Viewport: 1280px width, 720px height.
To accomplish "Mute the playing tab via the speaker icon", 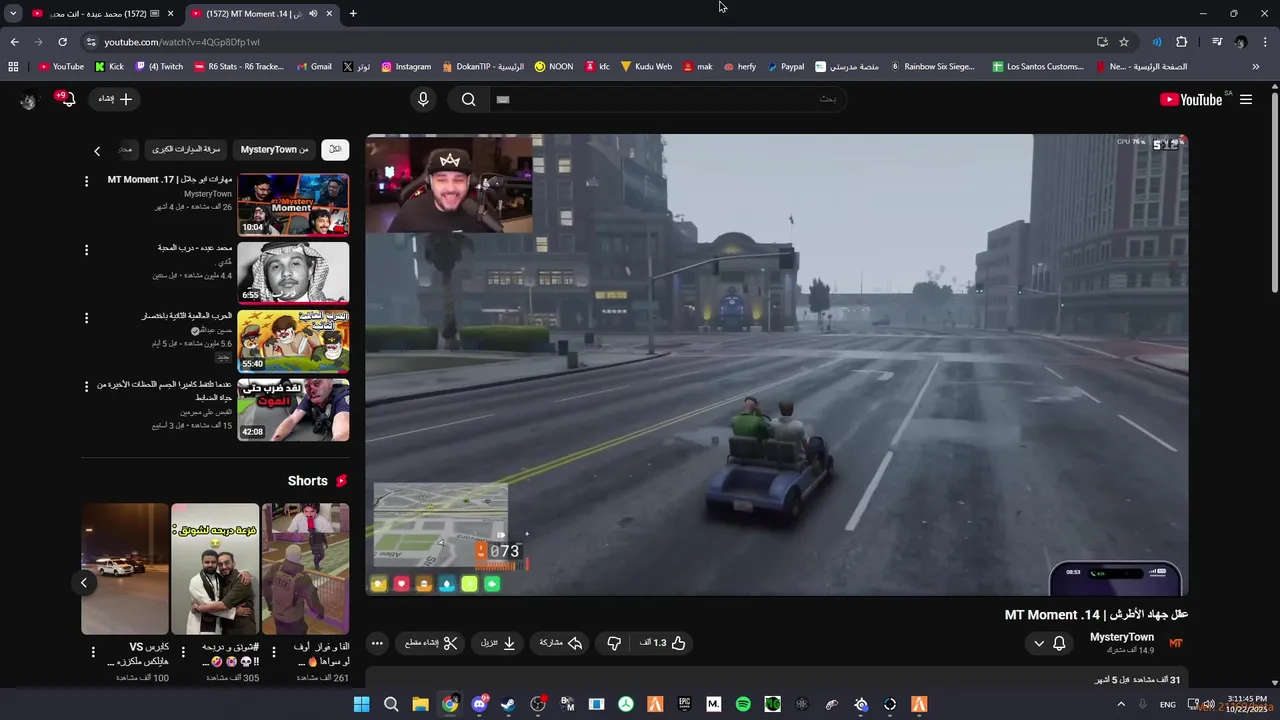I will (x=313, y=13).
